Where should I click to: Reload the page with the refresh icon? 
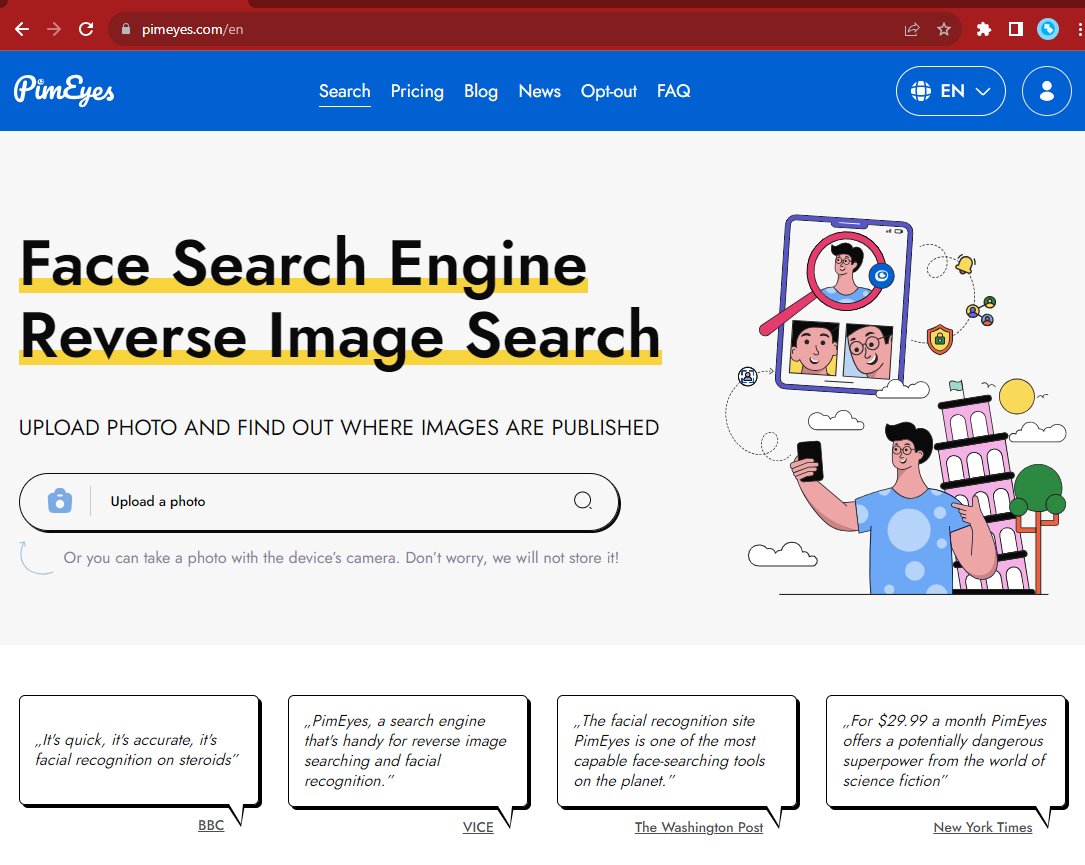click(x=86, y=29)
